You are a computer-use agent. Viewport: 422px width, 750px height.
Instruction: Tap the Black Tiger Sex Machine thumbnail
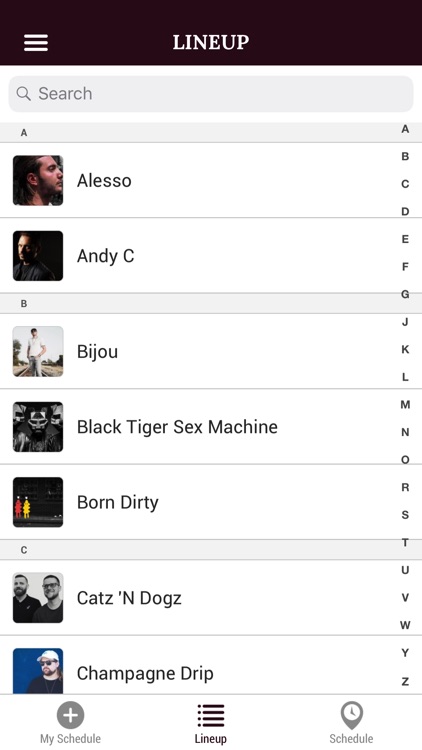point(38,427)
